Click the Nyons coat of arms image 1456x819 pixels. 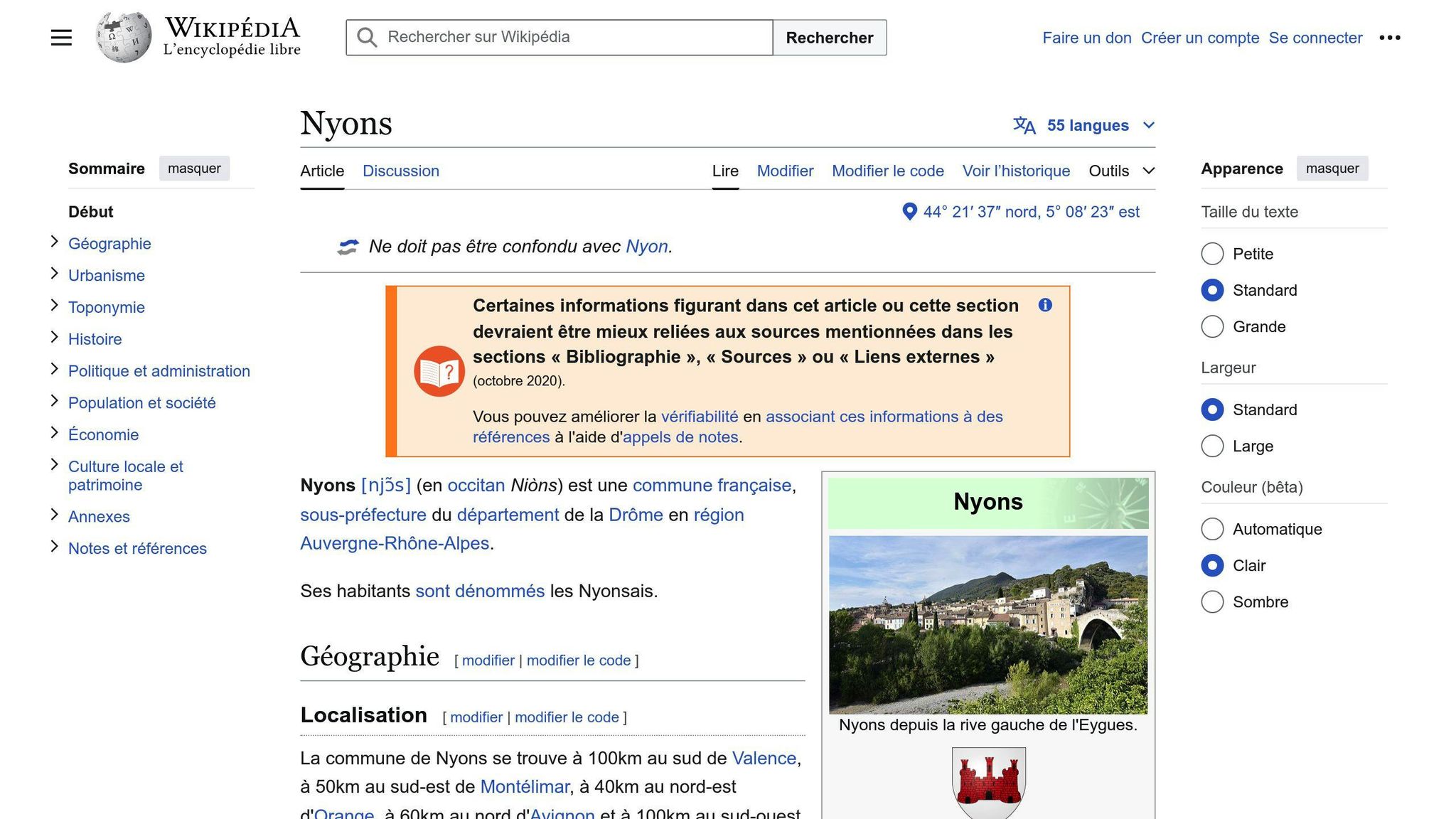tap(988, 782)
